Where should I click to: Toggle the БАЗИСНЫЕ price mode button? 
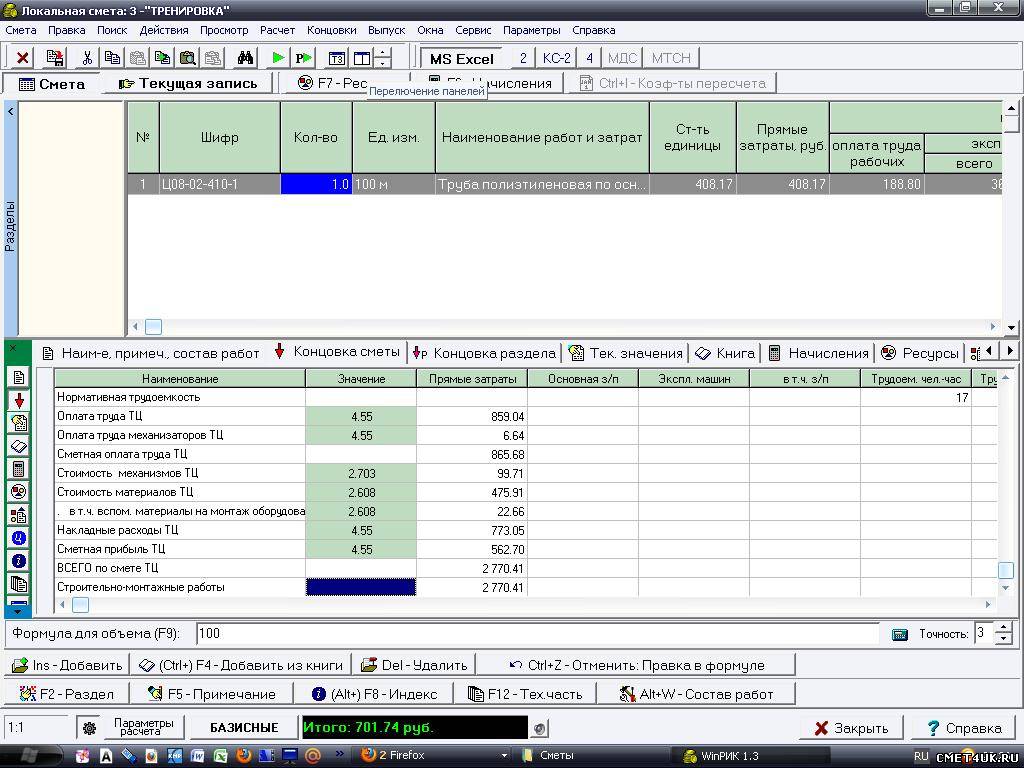coord(244,728)
